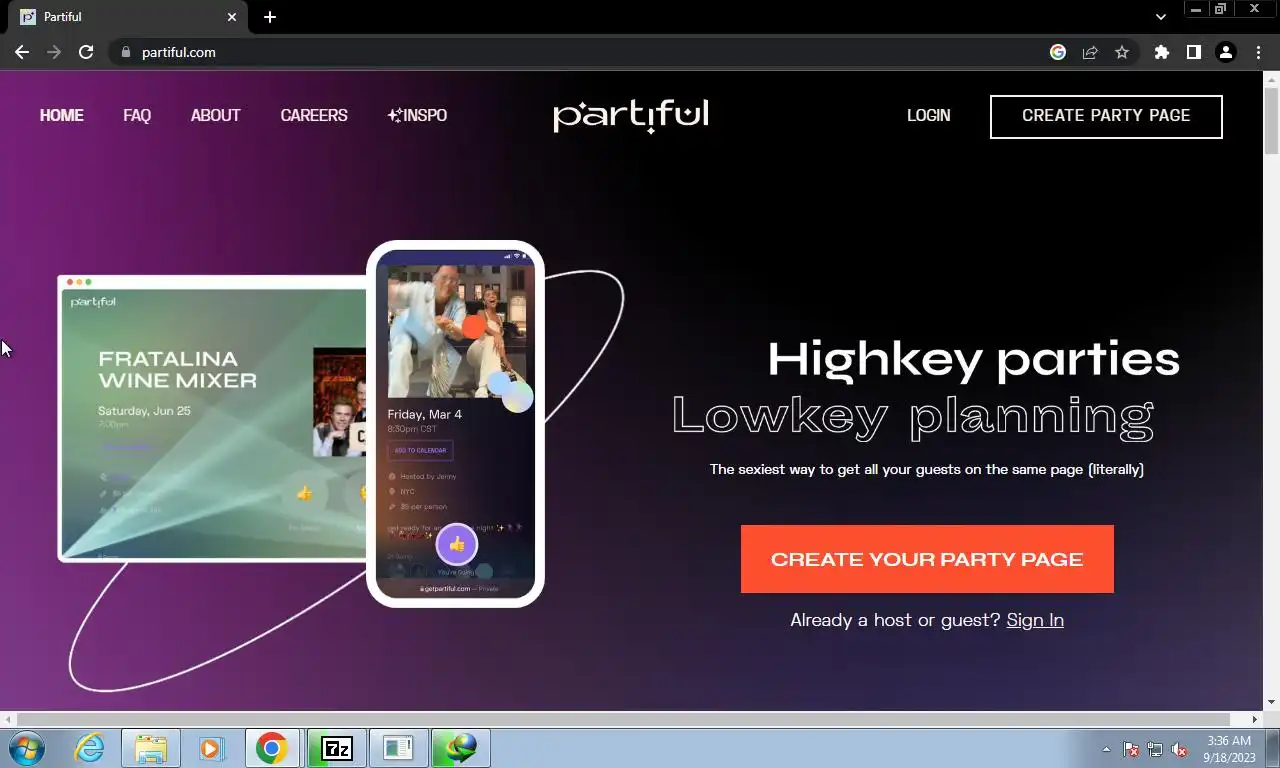Click ADD TO CALENDAR in the phone mockup

point(420,450)
